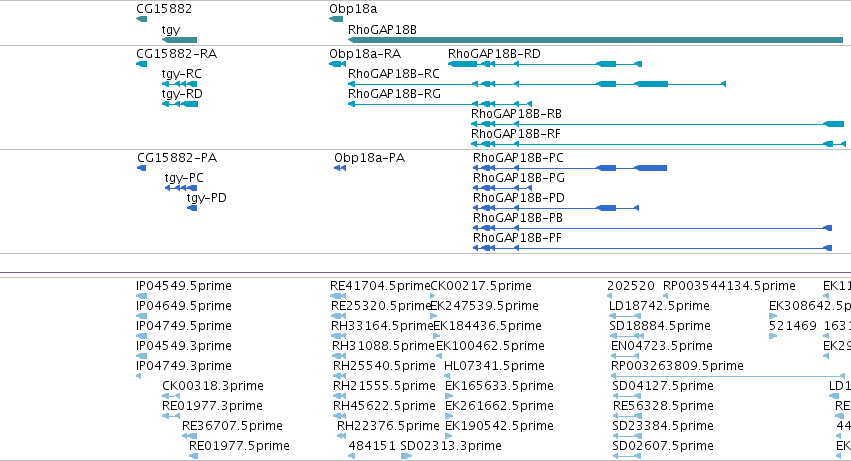Screen dimensions: 851x461
Task: Click the EK184436.5prime EST label
Action: click(x=487, y=326)
